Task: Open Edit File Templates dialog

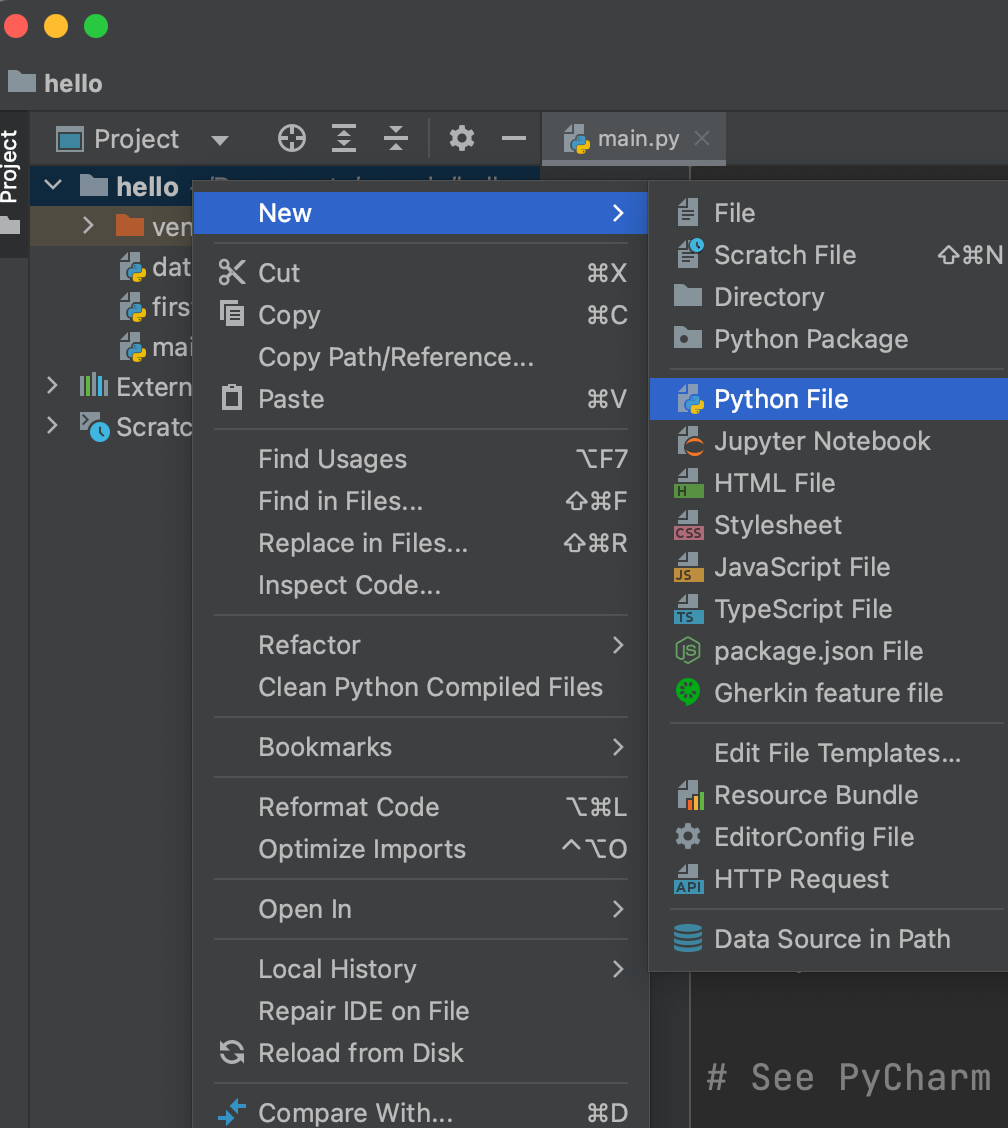Action: pos(829,753)
